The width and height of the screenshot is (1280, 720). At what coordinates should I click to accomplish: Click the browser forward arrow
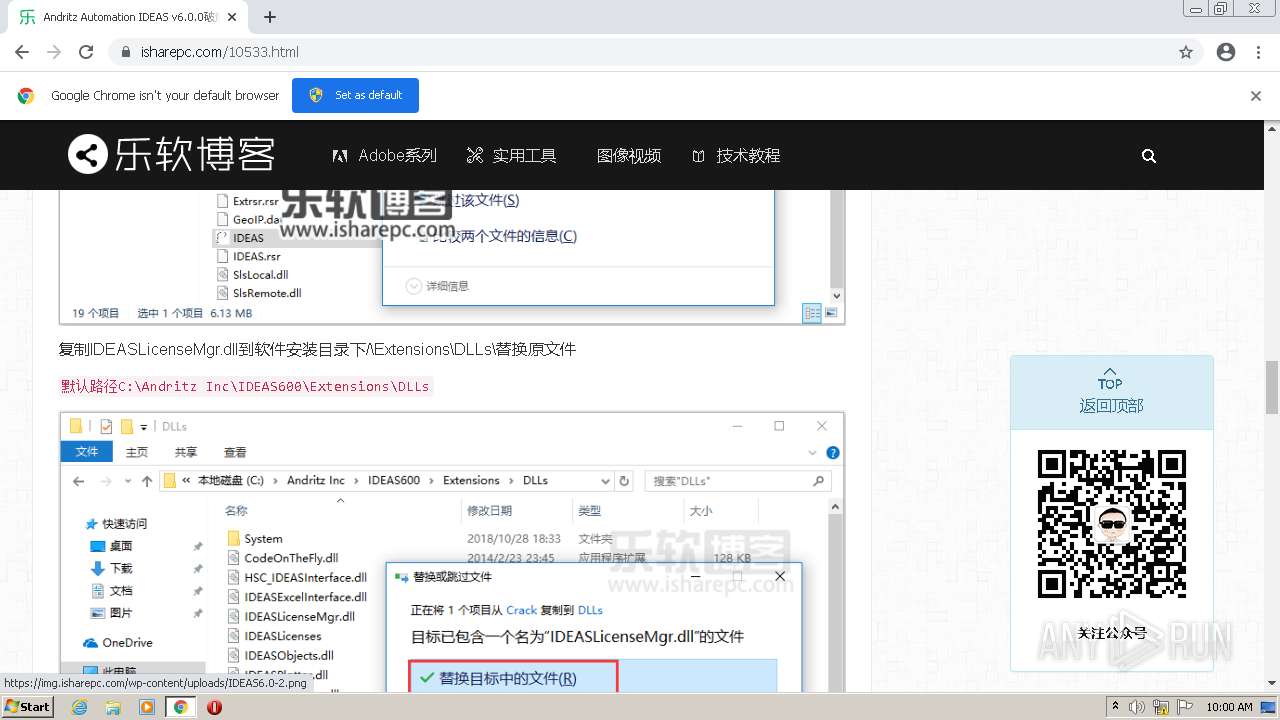[54, 52]
